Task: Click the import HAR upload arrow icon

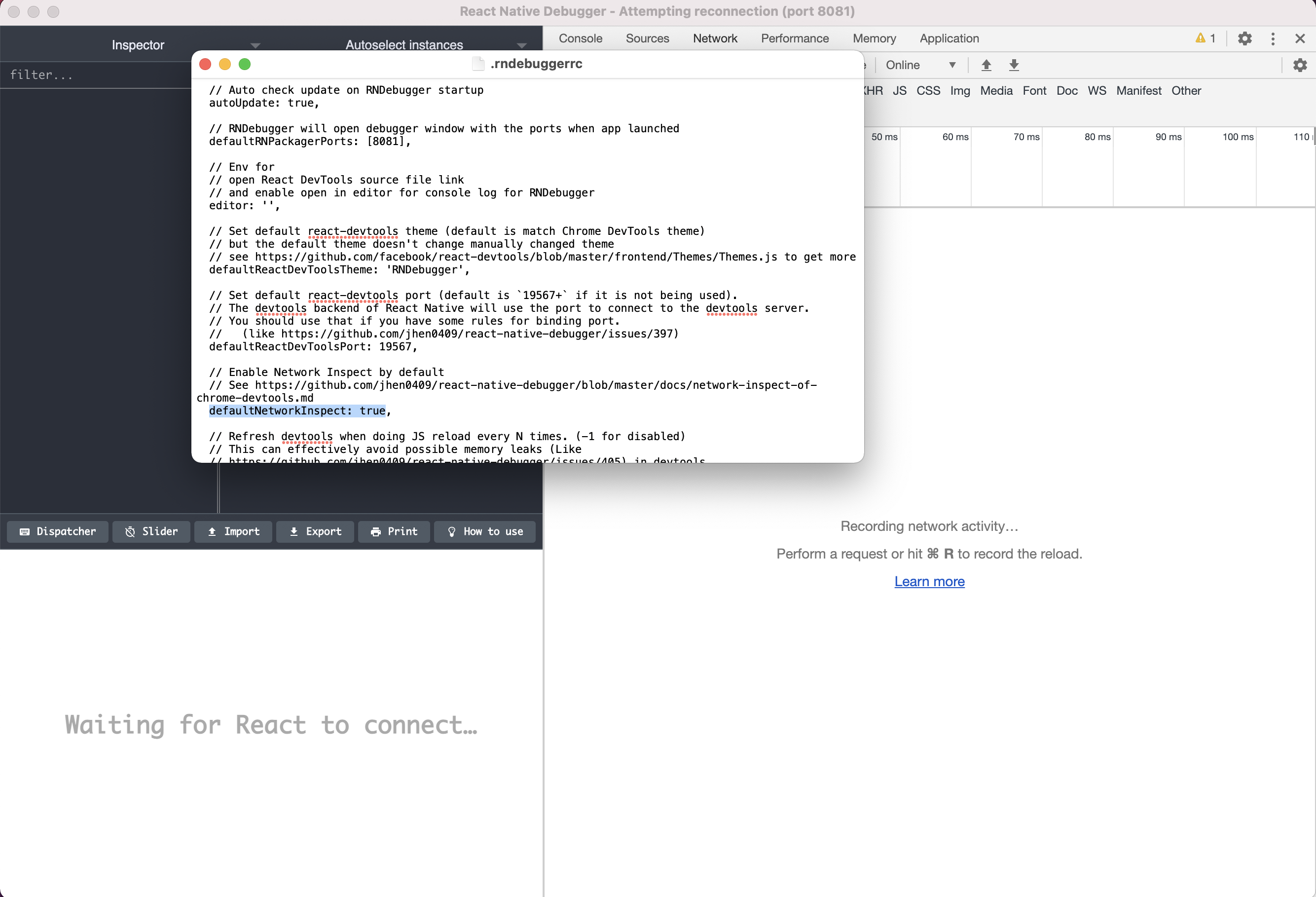Action: pos(986,65)
